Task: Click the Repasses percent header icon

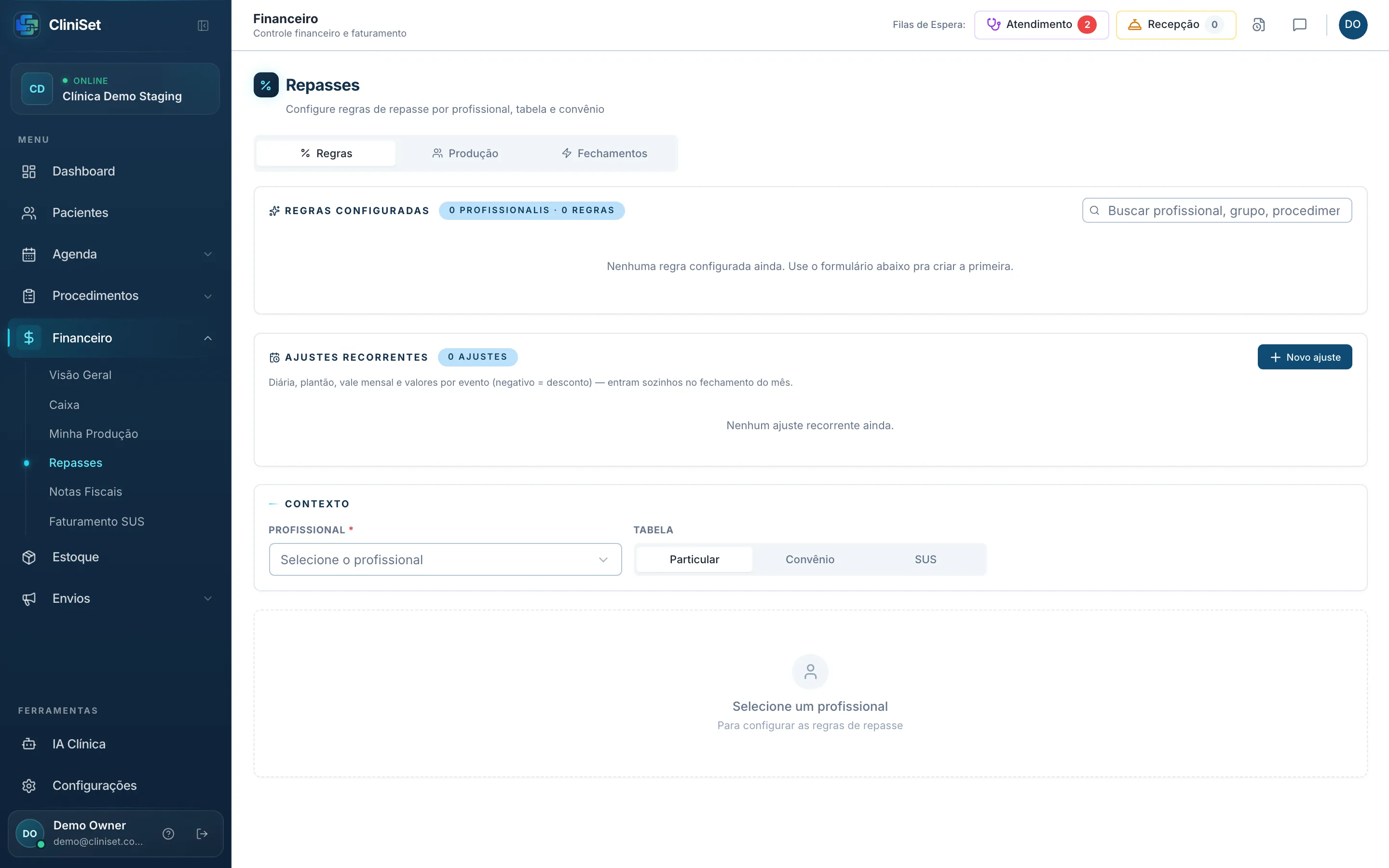Action: (x=266, y=85)
